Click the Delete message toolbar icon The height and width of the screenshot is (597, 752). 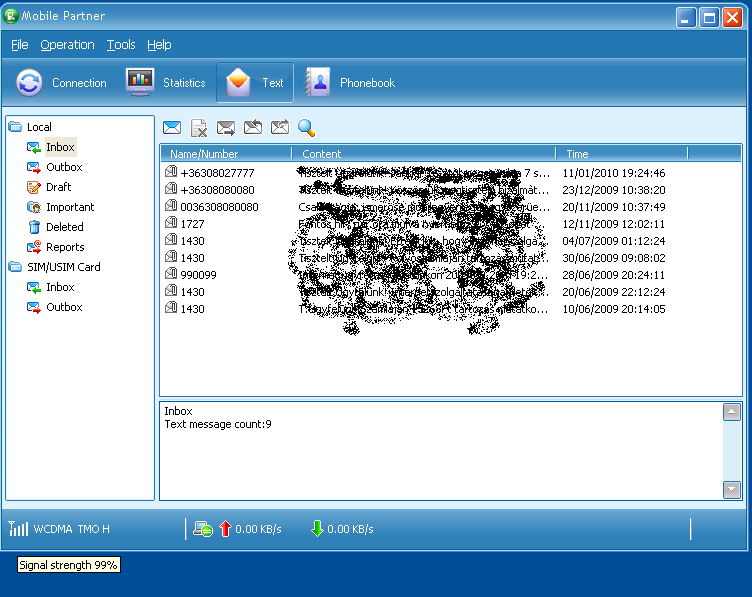[x=199, y=128]
